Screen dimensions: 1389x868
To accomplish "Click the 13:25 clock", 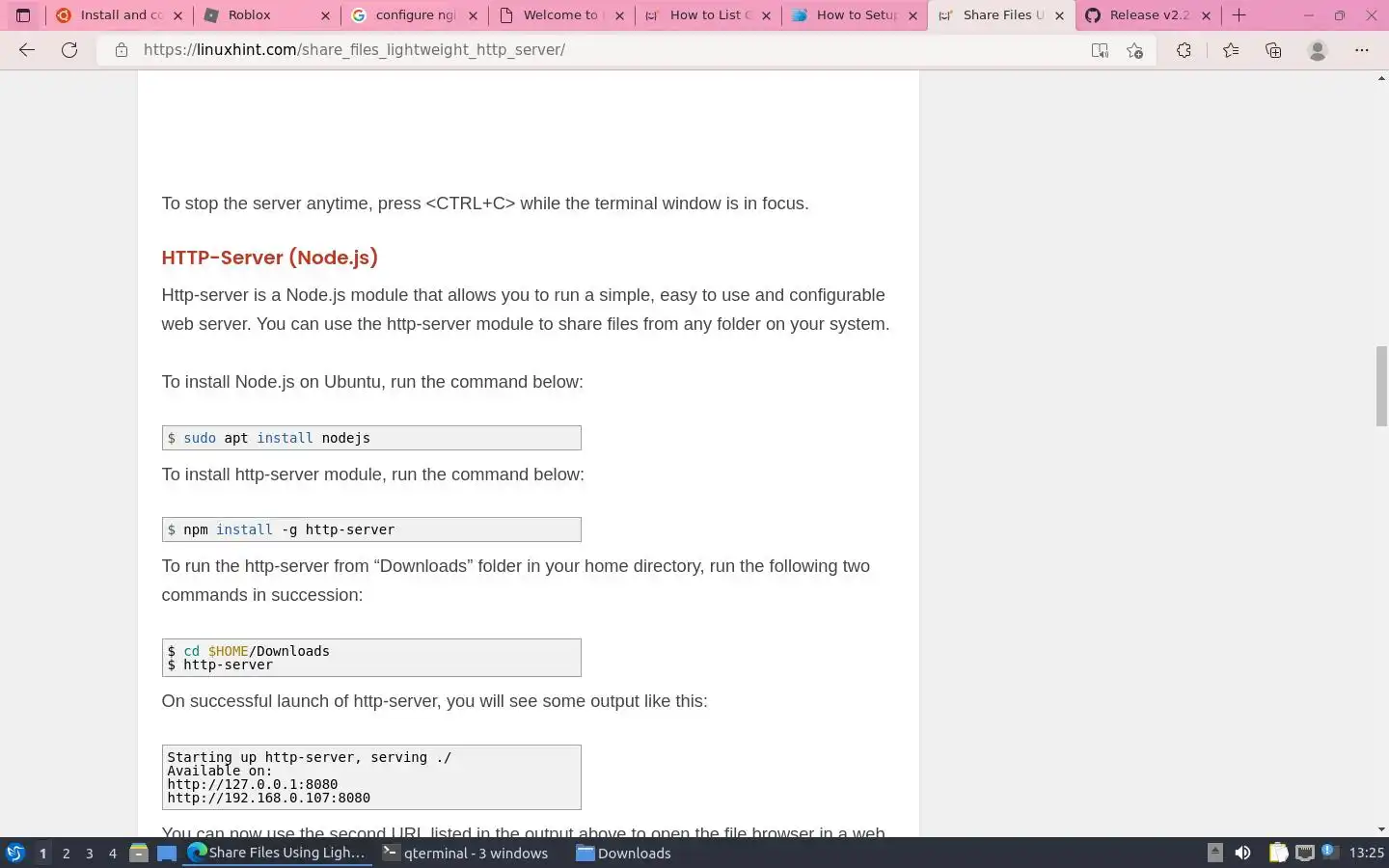I will tap(1366, 853).
